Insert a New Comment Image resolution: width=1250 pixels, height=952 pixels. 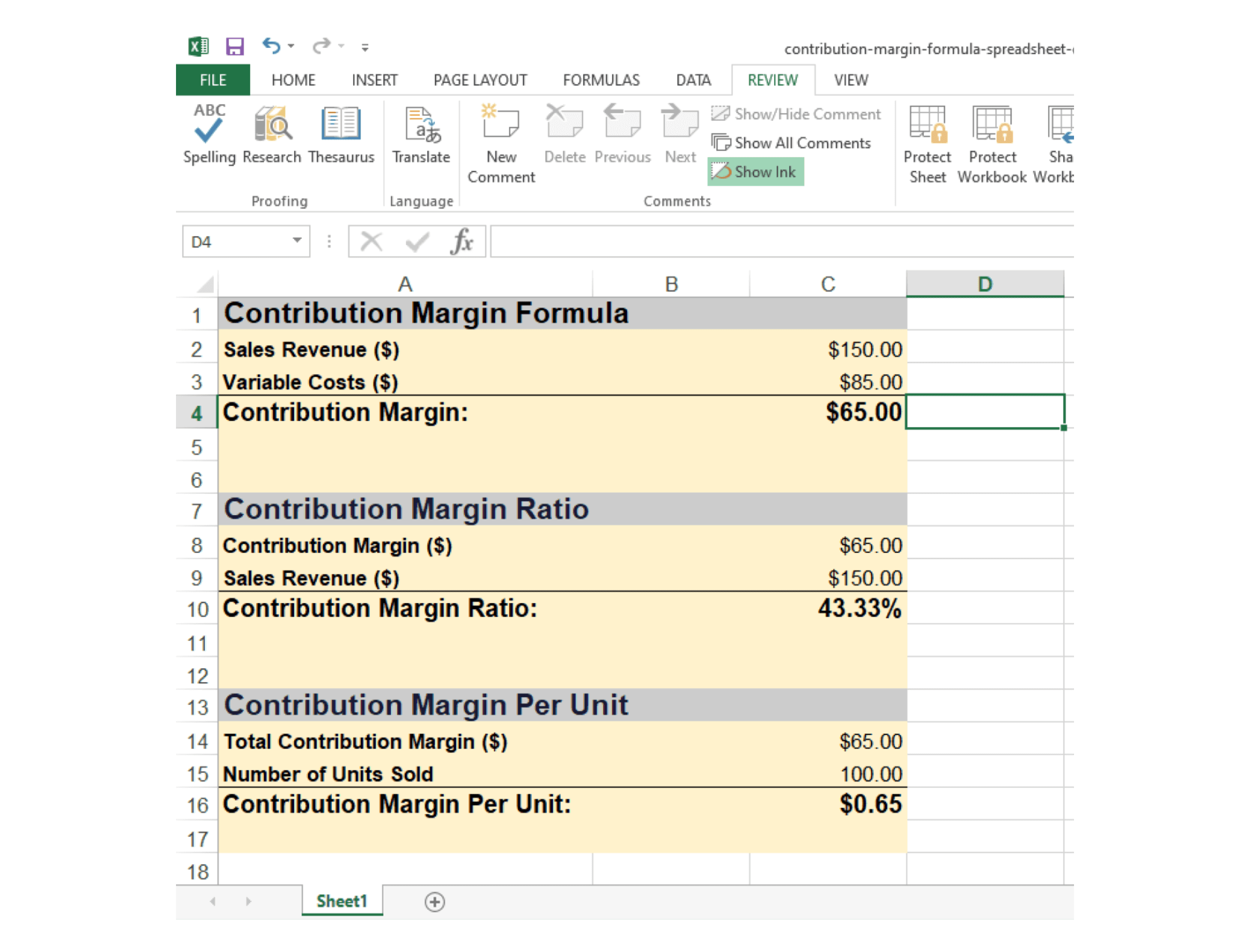click(500, 136)
